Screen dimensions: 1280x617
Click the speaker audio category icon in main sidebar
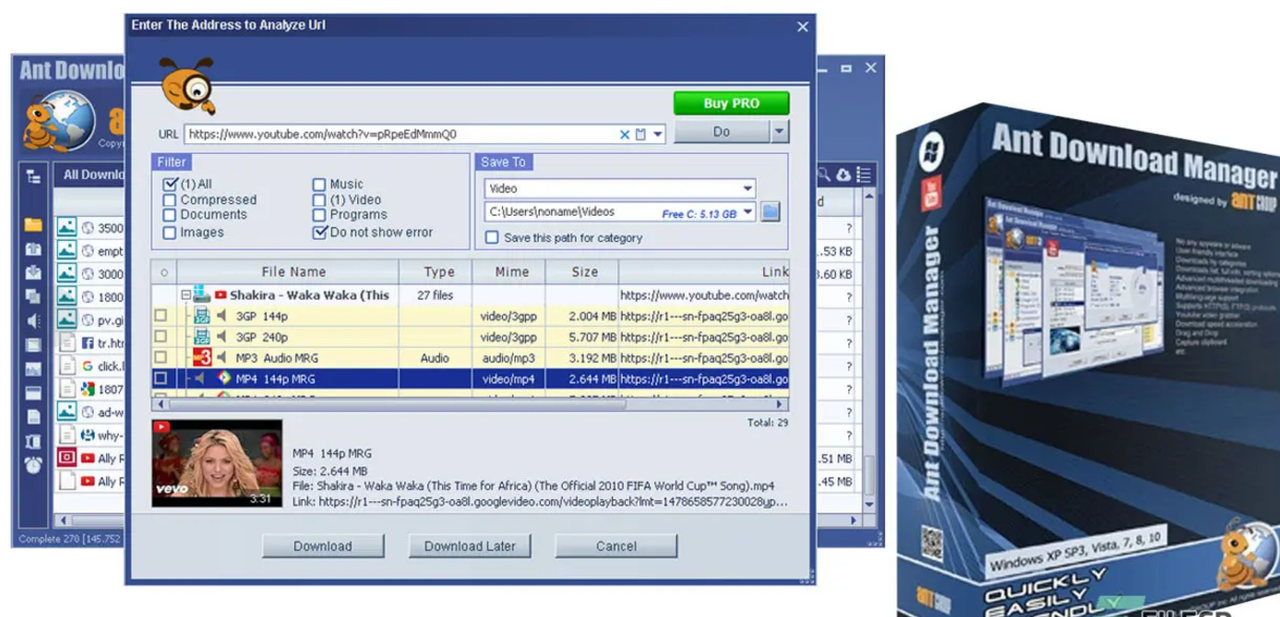(34, 321)
